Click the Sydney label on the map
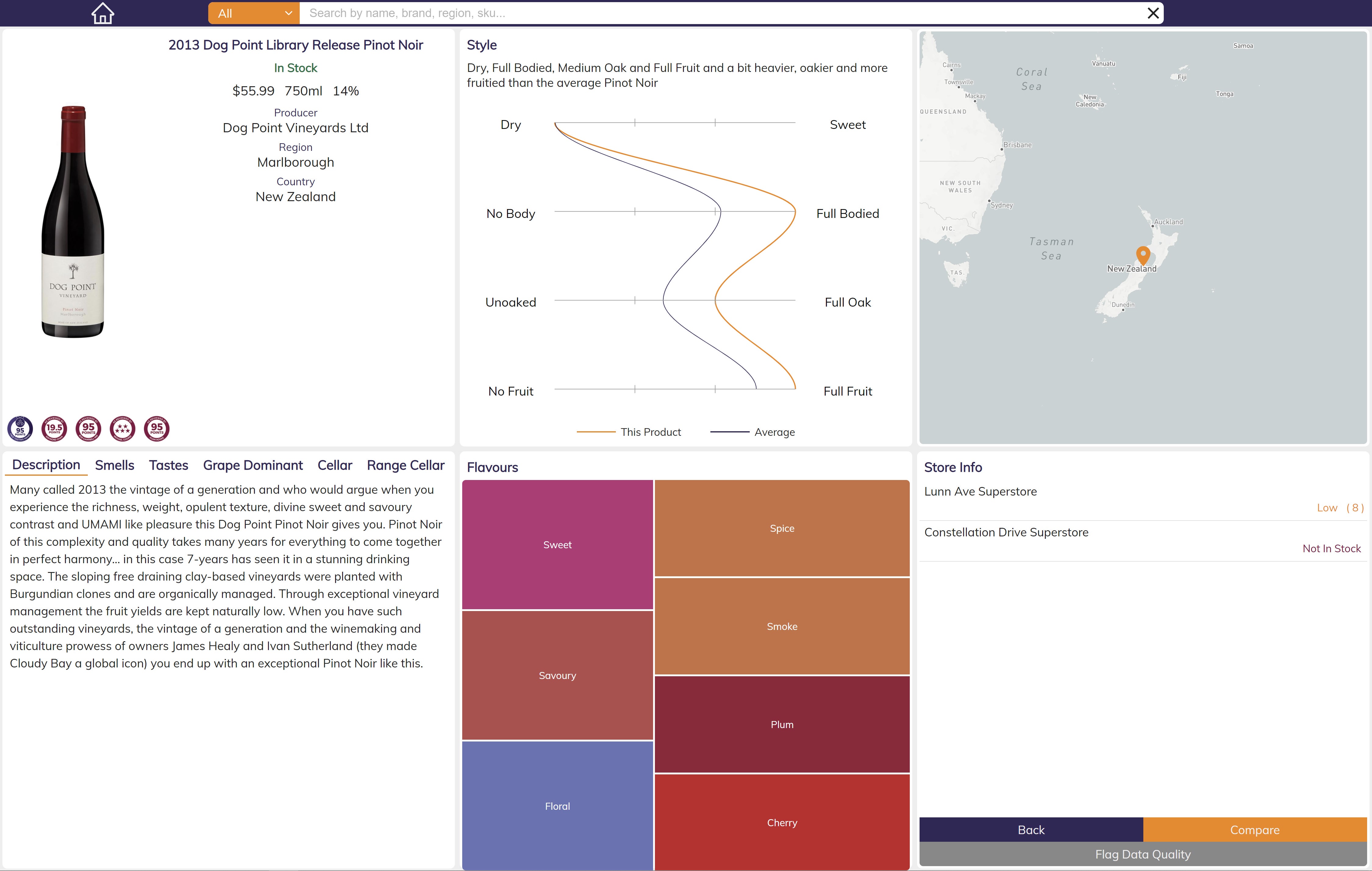 [x=1002, y=205]
